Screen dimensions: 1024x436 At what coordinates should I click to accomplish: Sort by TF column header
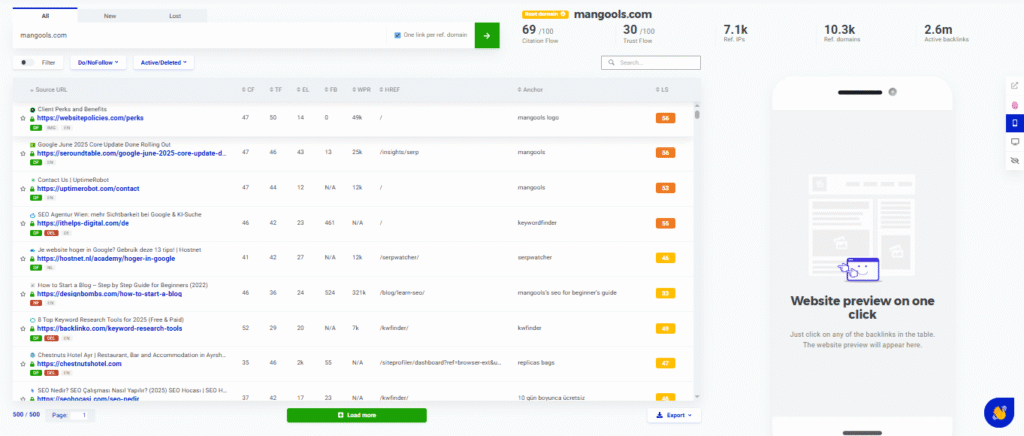[x=276, y=89]
